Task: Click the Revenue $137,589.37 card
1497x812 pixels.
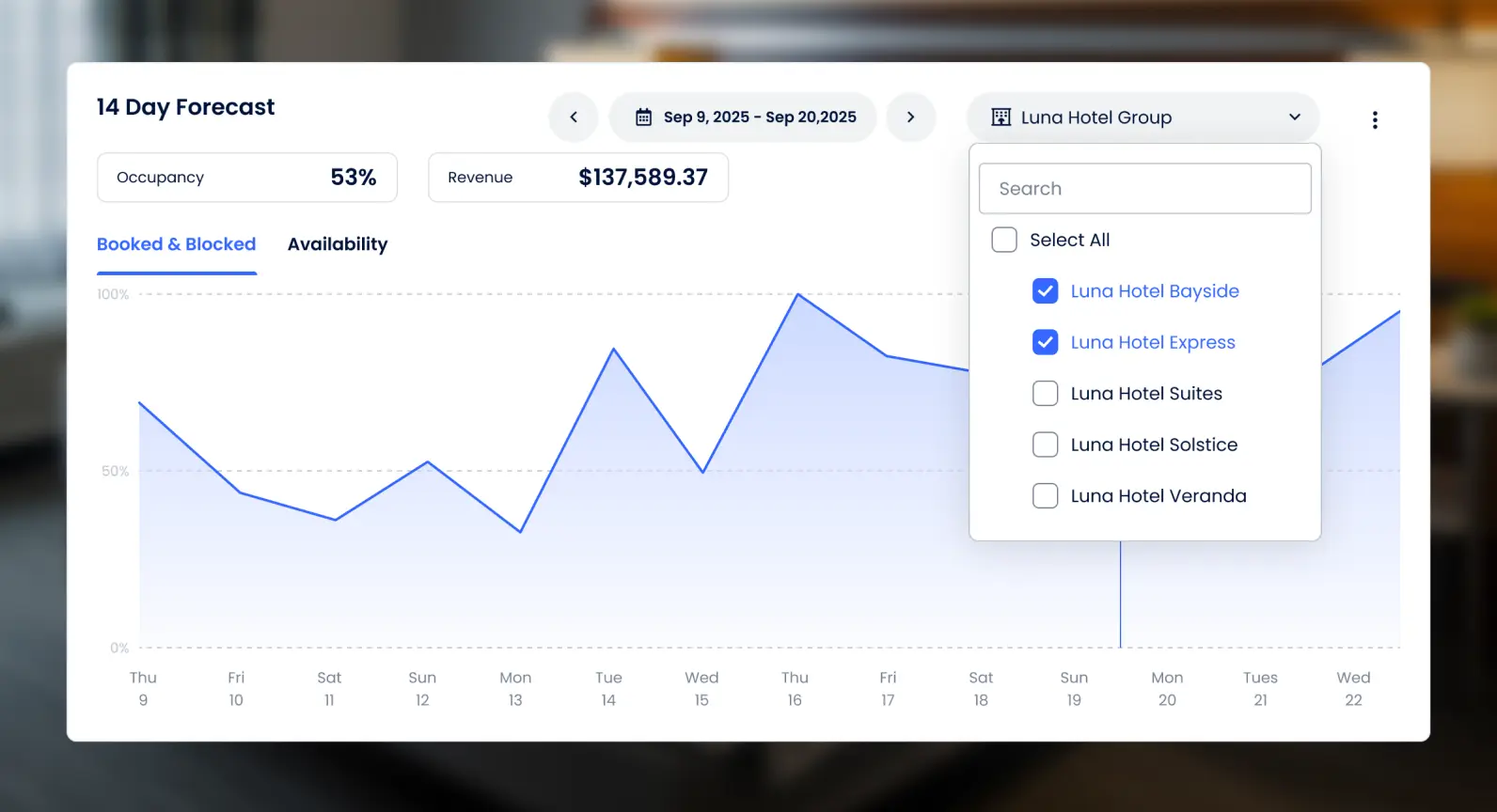Action: pos(577,178)
